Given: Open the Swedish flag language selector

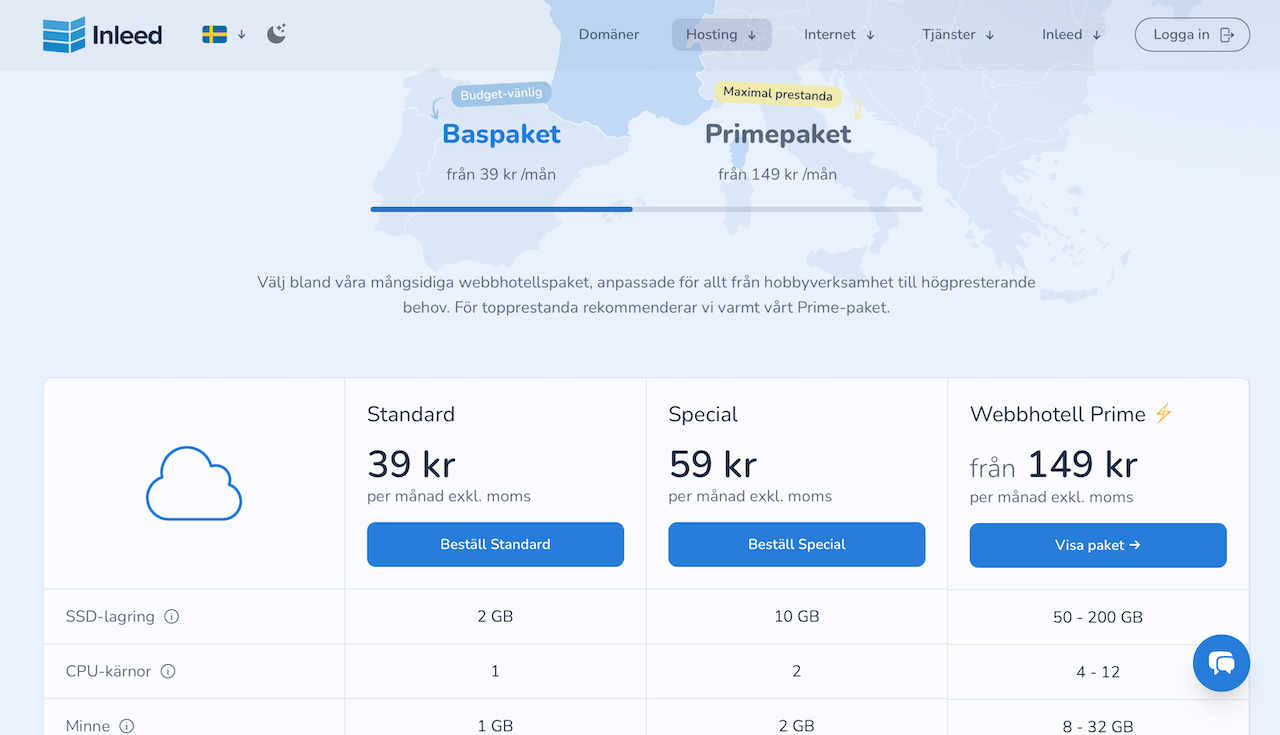Looking at the screenshot, I should point(224,34).
